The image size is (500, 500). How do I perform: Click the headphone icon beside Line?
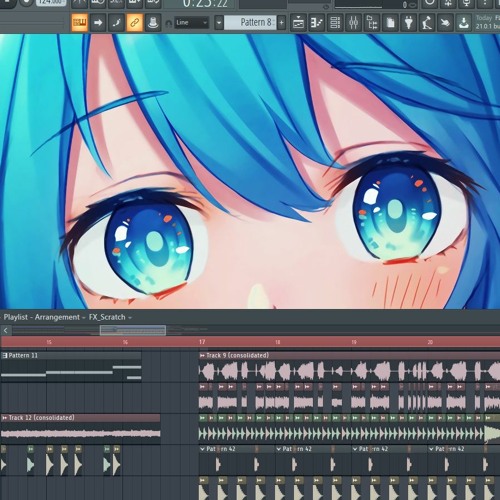[169, 23]
